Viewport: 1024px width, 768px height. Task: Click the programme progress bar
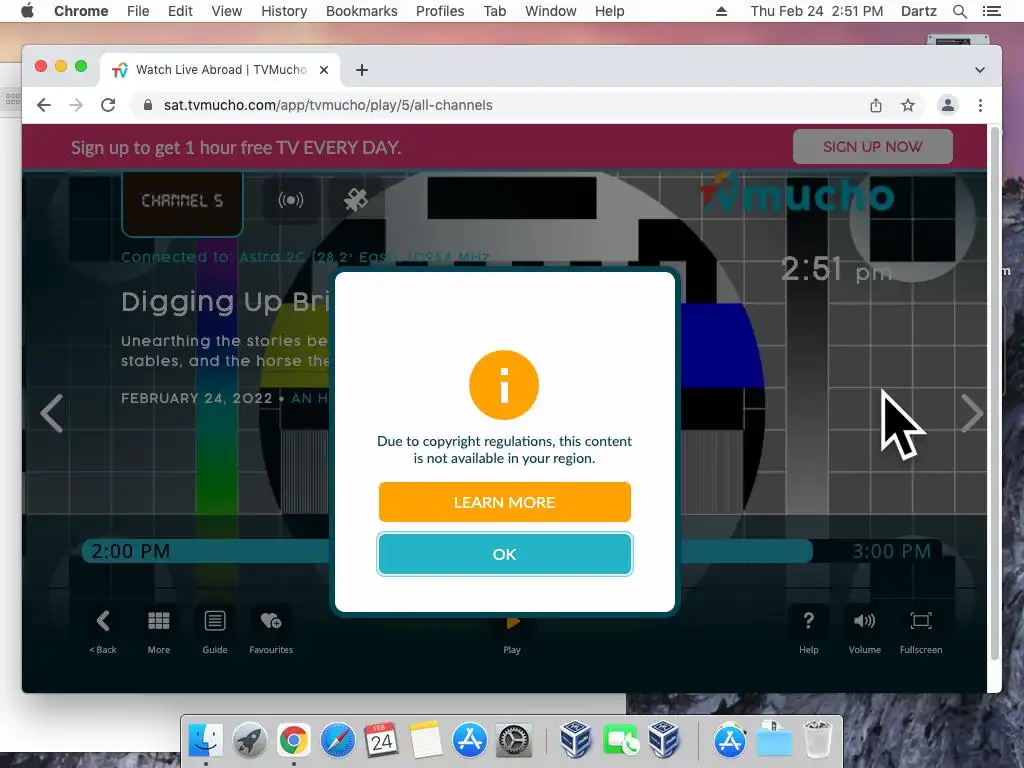511,551
